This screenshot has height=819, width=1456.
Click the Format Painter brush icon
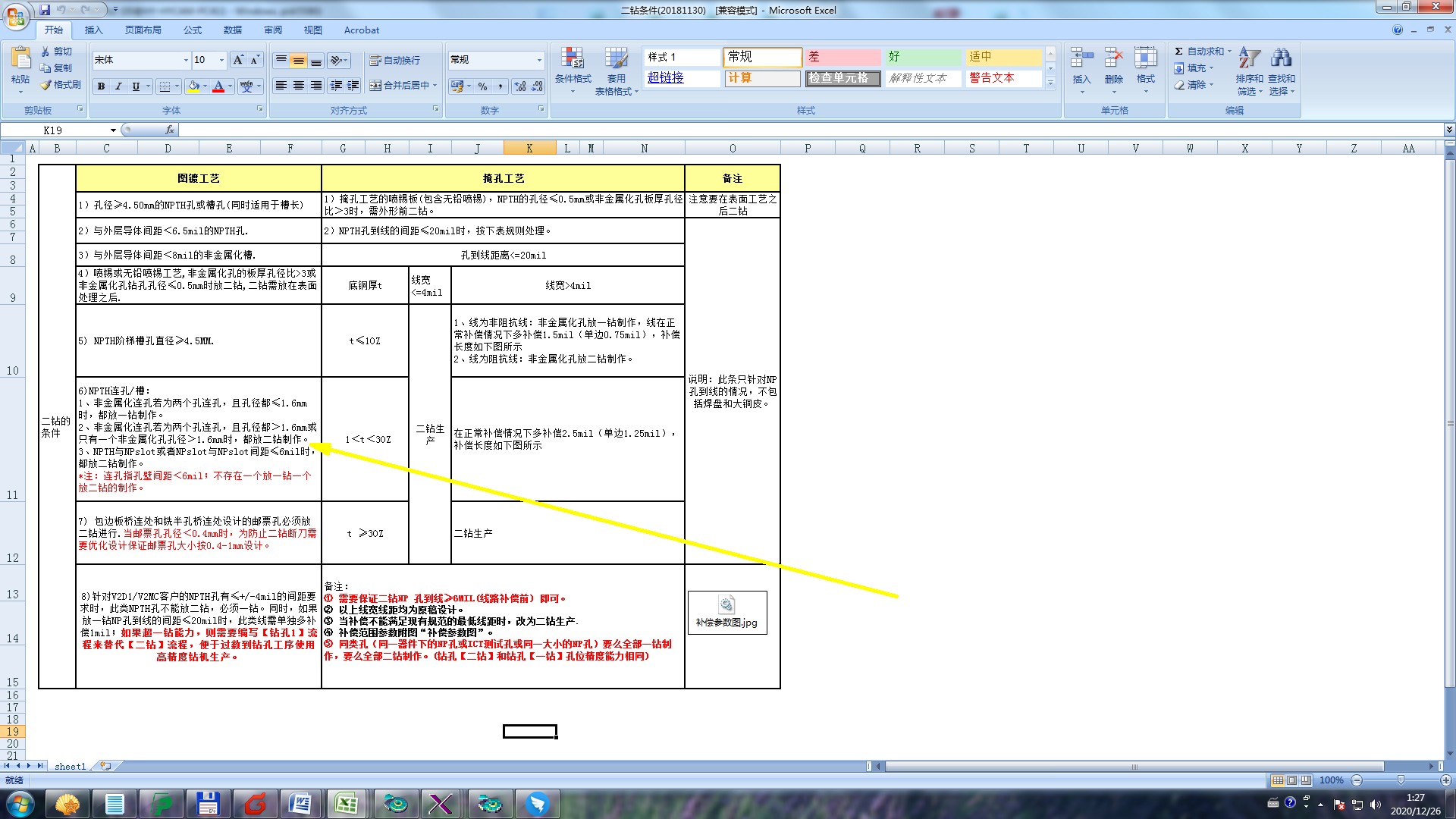point(46,85)
